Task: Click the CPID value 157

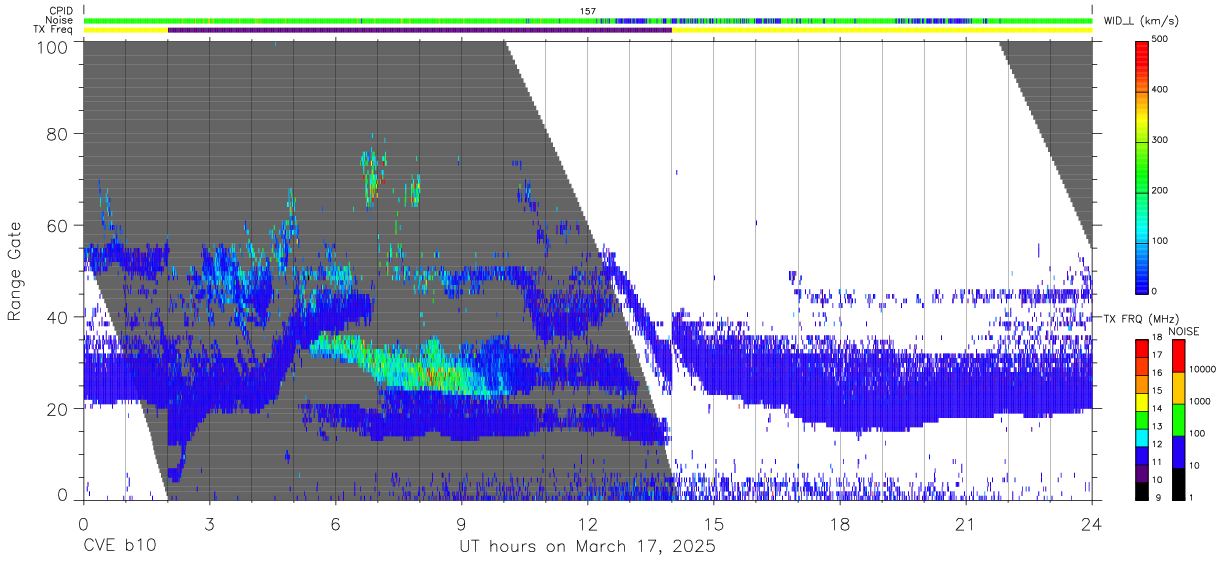Action: (x=588, y=11)
